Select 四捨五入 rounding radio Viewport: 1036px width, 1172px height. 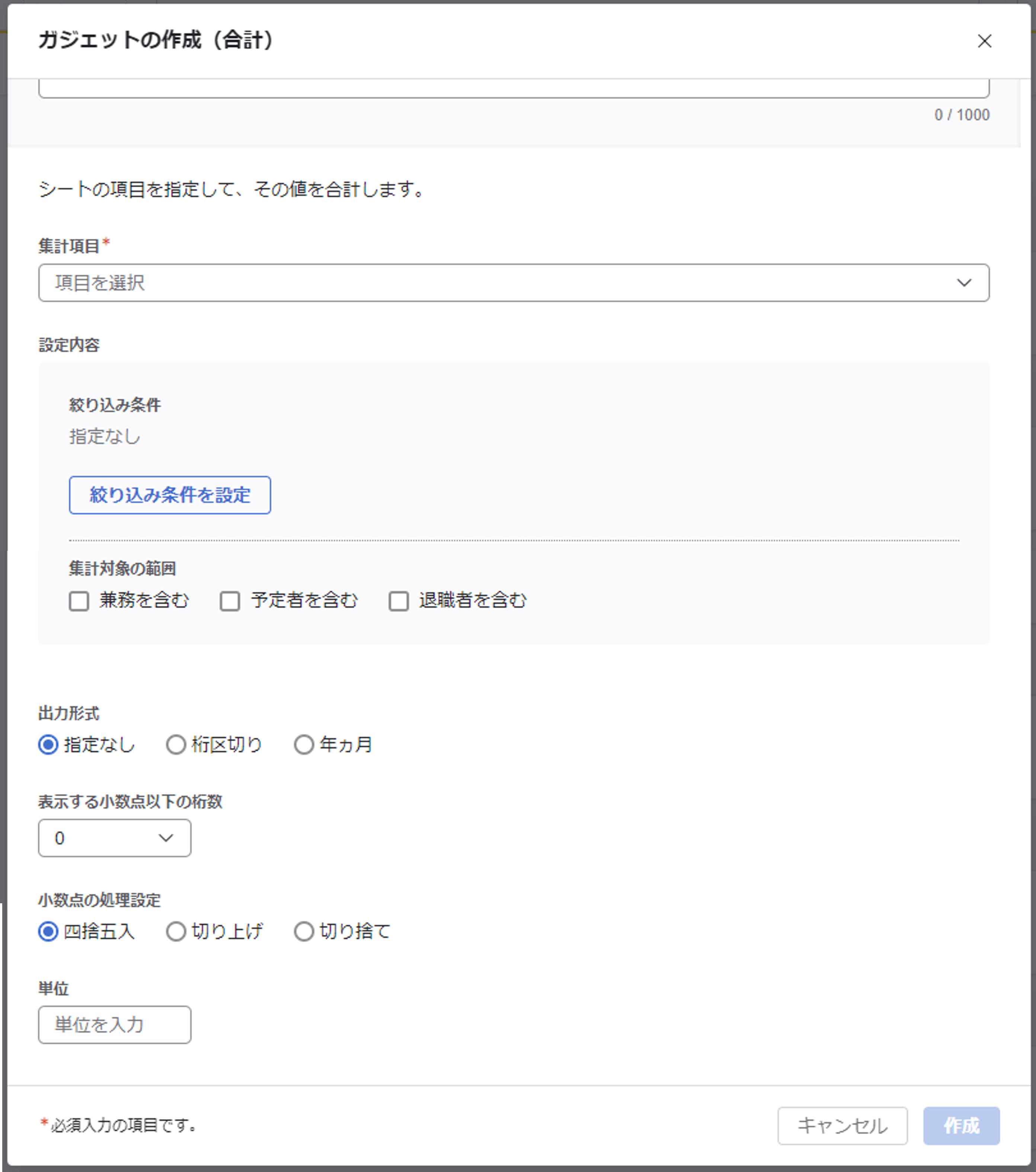48,931
